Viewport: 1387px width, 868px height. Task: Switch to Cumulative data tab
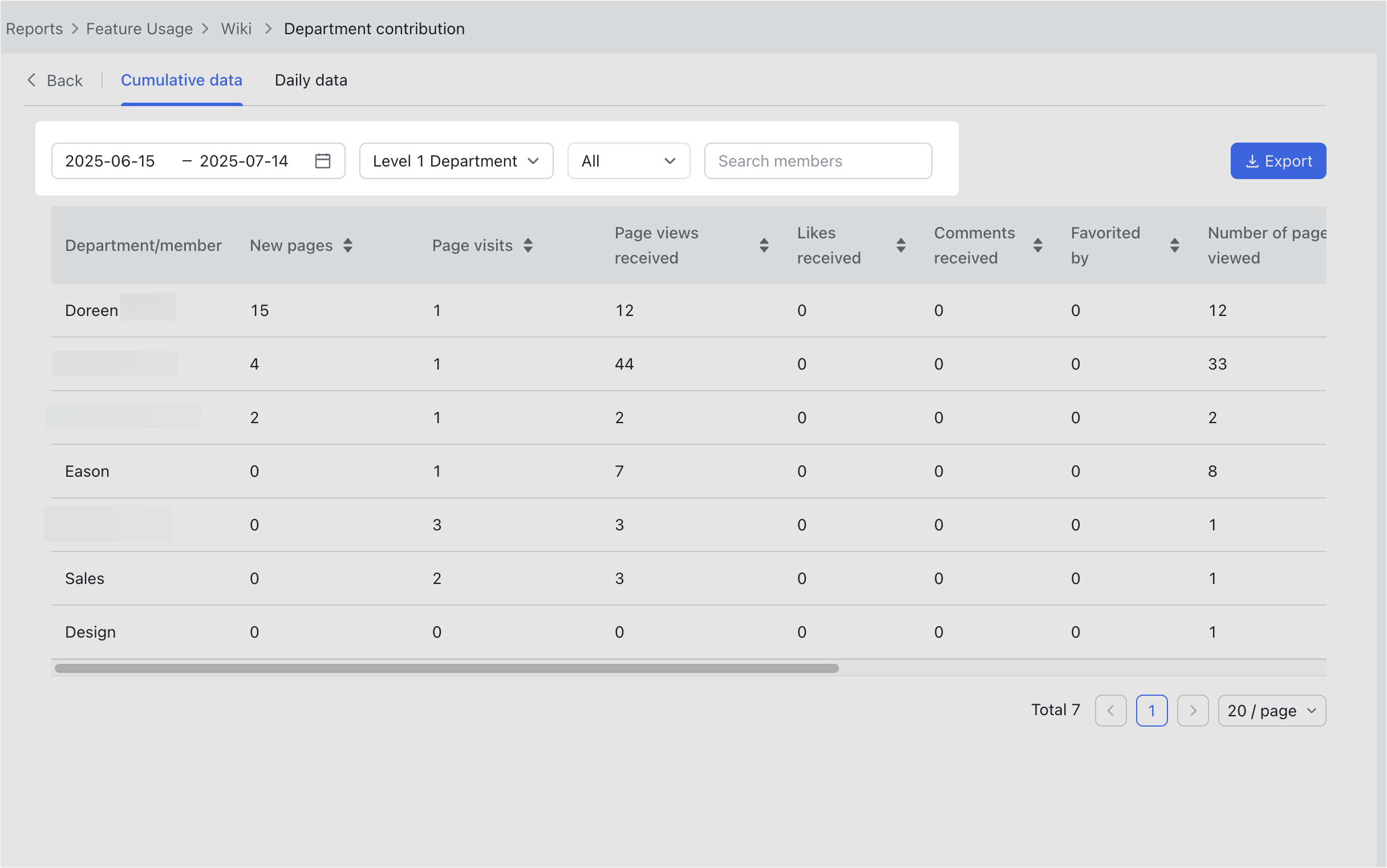[181, 80]
